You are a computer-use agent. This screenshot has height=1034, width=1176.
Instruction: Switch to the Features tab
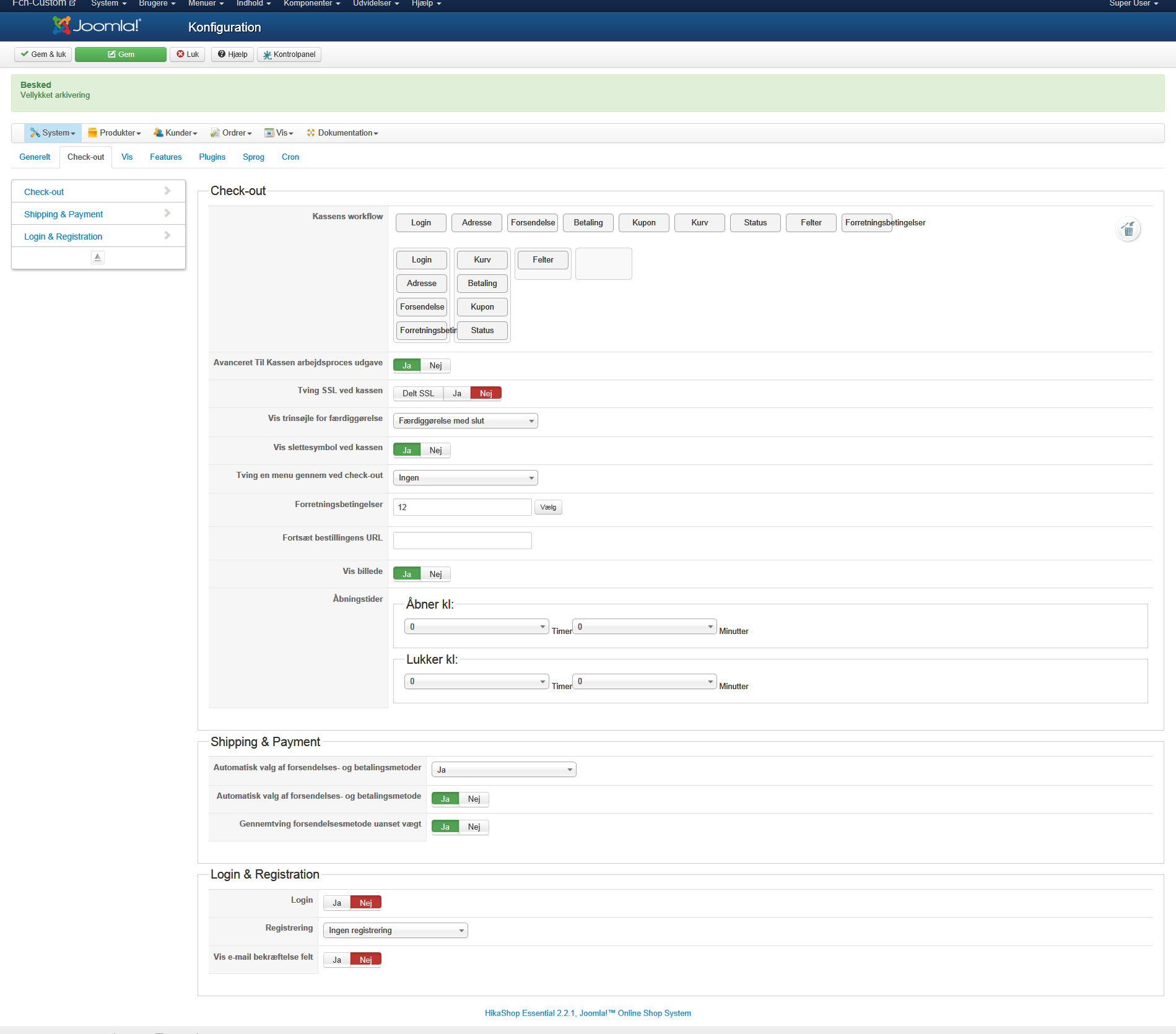coord(165,157)
